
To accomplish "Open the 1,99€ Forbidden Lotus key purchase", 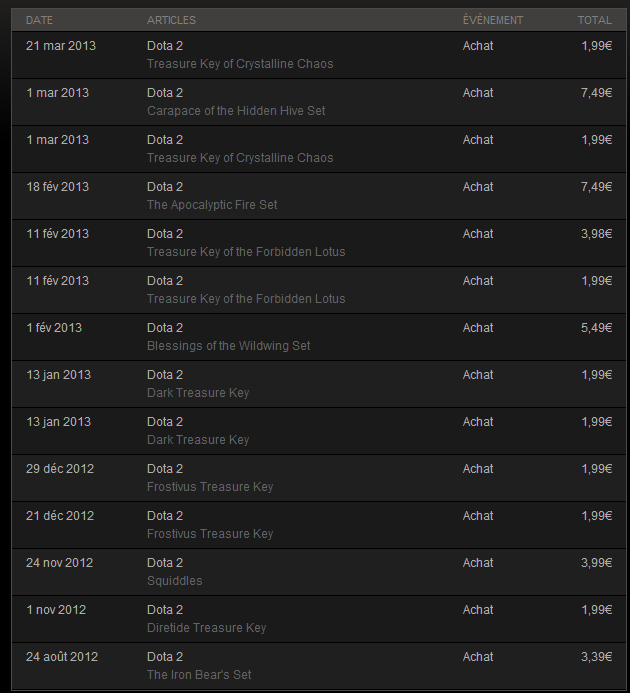I will 318,290.
